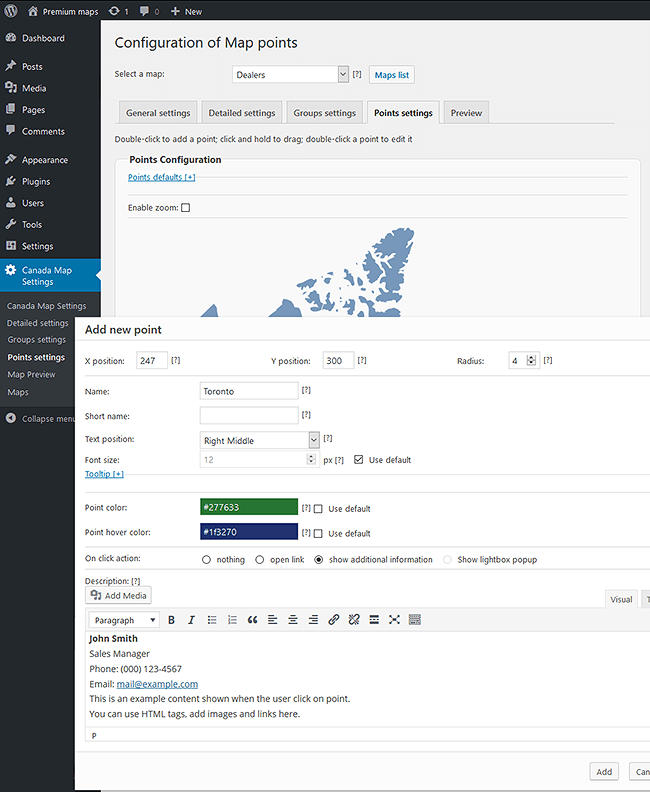Open Maps submenu item
Viewport: 650px width, 792px height.
(18, 392)
